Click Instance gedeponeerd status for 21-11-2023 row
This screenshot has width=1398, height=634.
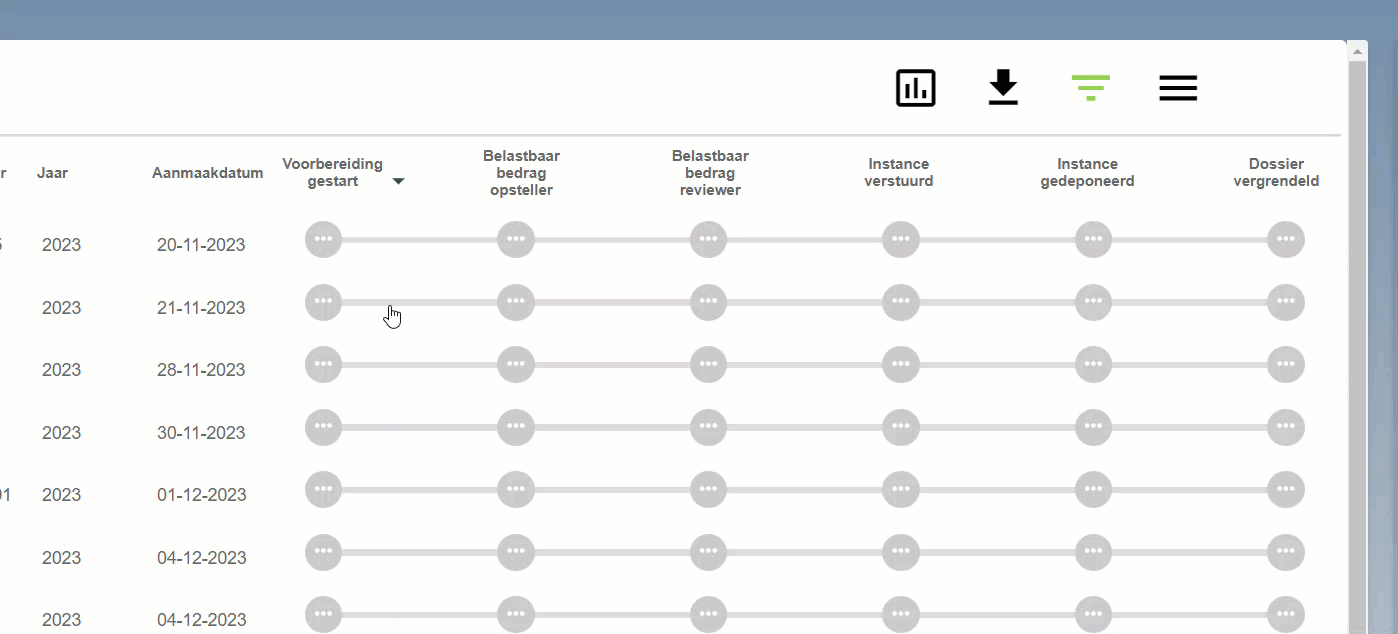(x=1093, y=302)
